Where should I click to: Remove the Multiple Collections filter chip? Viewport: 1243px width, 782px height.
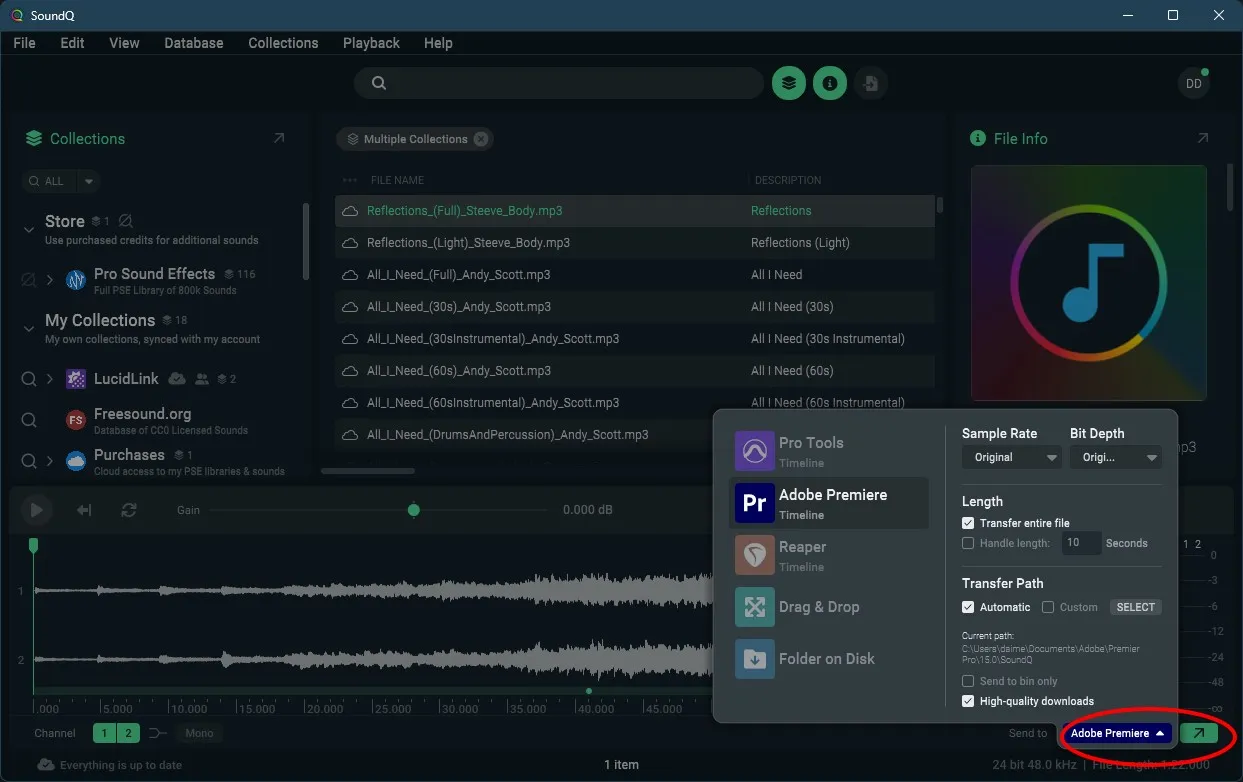click(x=481, y=139)
